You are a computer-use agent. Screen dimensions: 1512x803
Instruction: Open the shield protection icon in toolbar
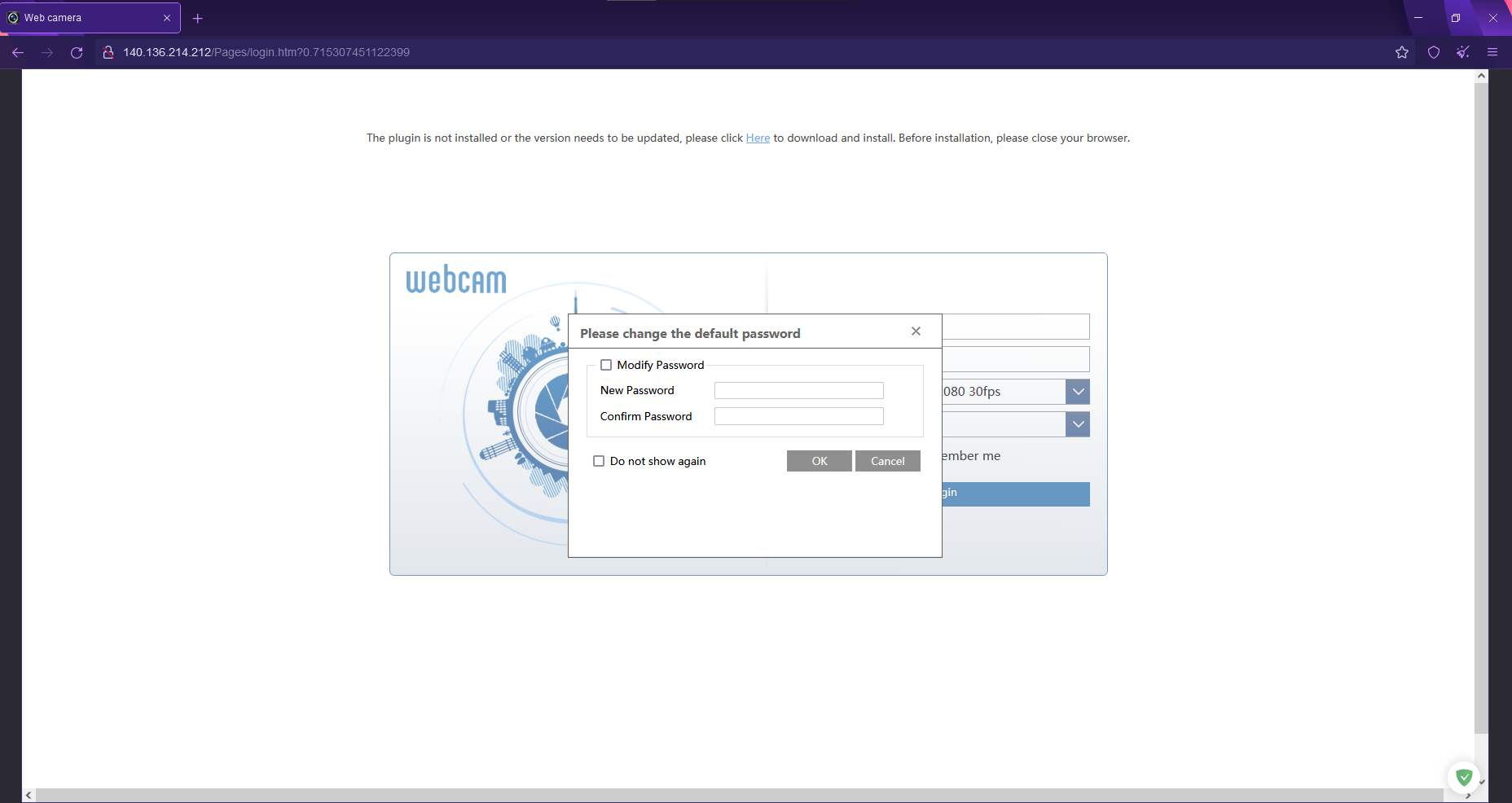pos(1434,52)
